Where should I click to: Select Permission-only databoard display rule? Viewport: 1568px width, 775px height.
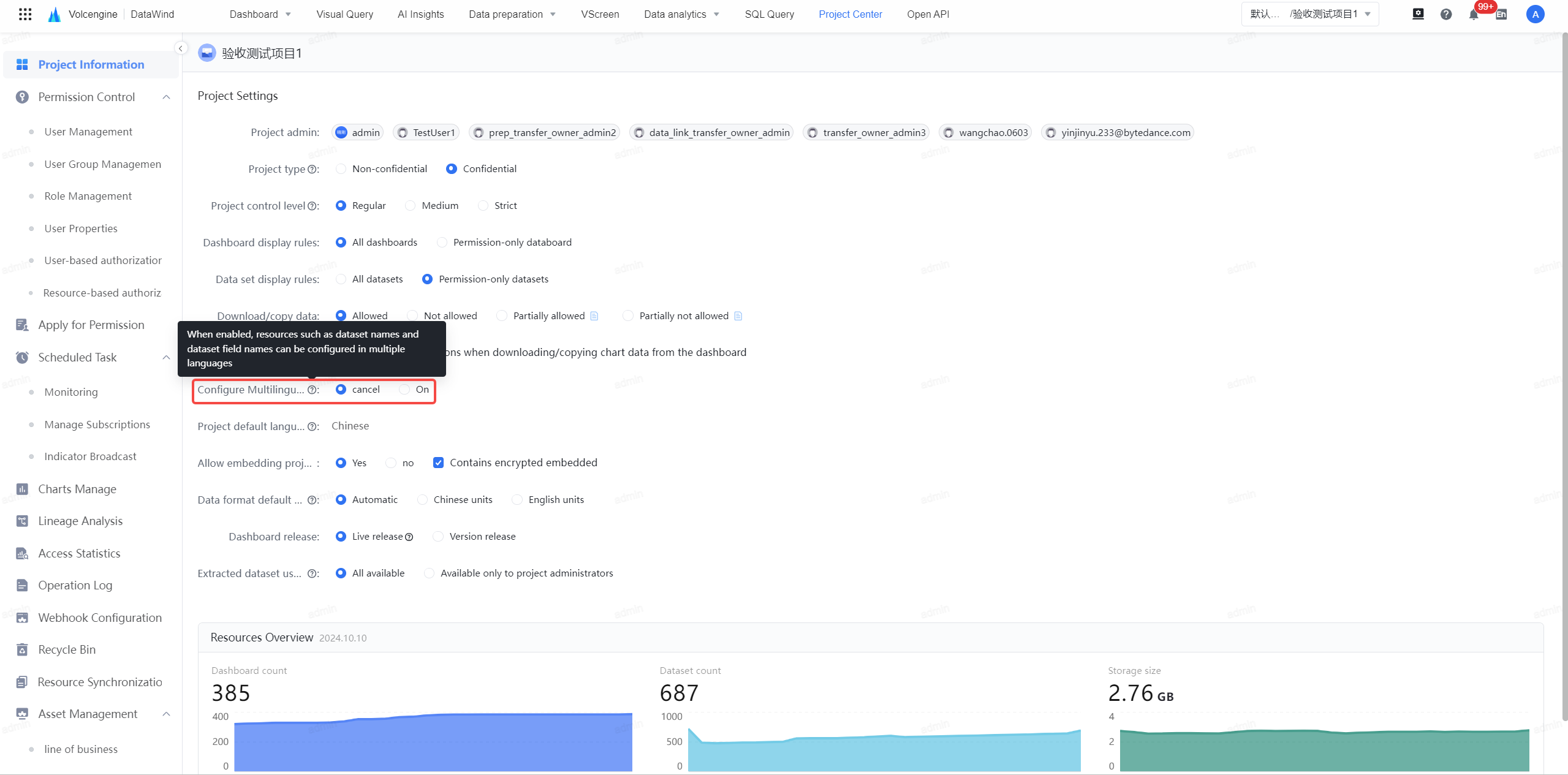(x=442, y=242)
